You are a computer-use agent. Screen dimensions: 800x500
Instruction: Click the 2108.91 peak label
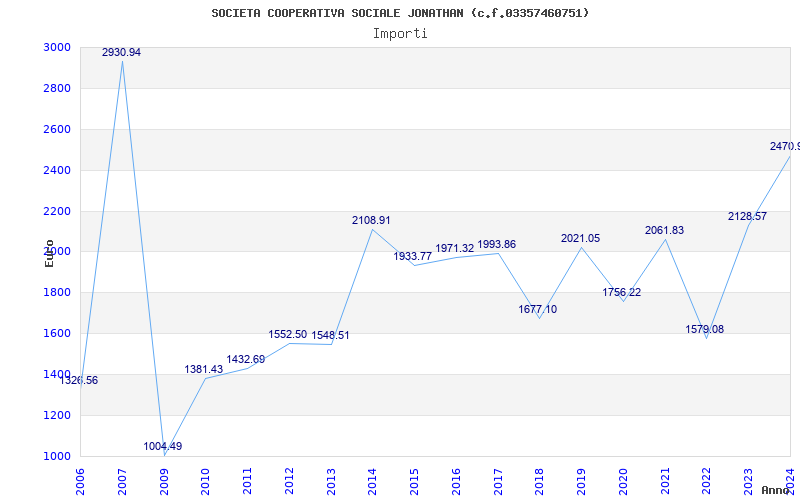[x=371, y=220]
